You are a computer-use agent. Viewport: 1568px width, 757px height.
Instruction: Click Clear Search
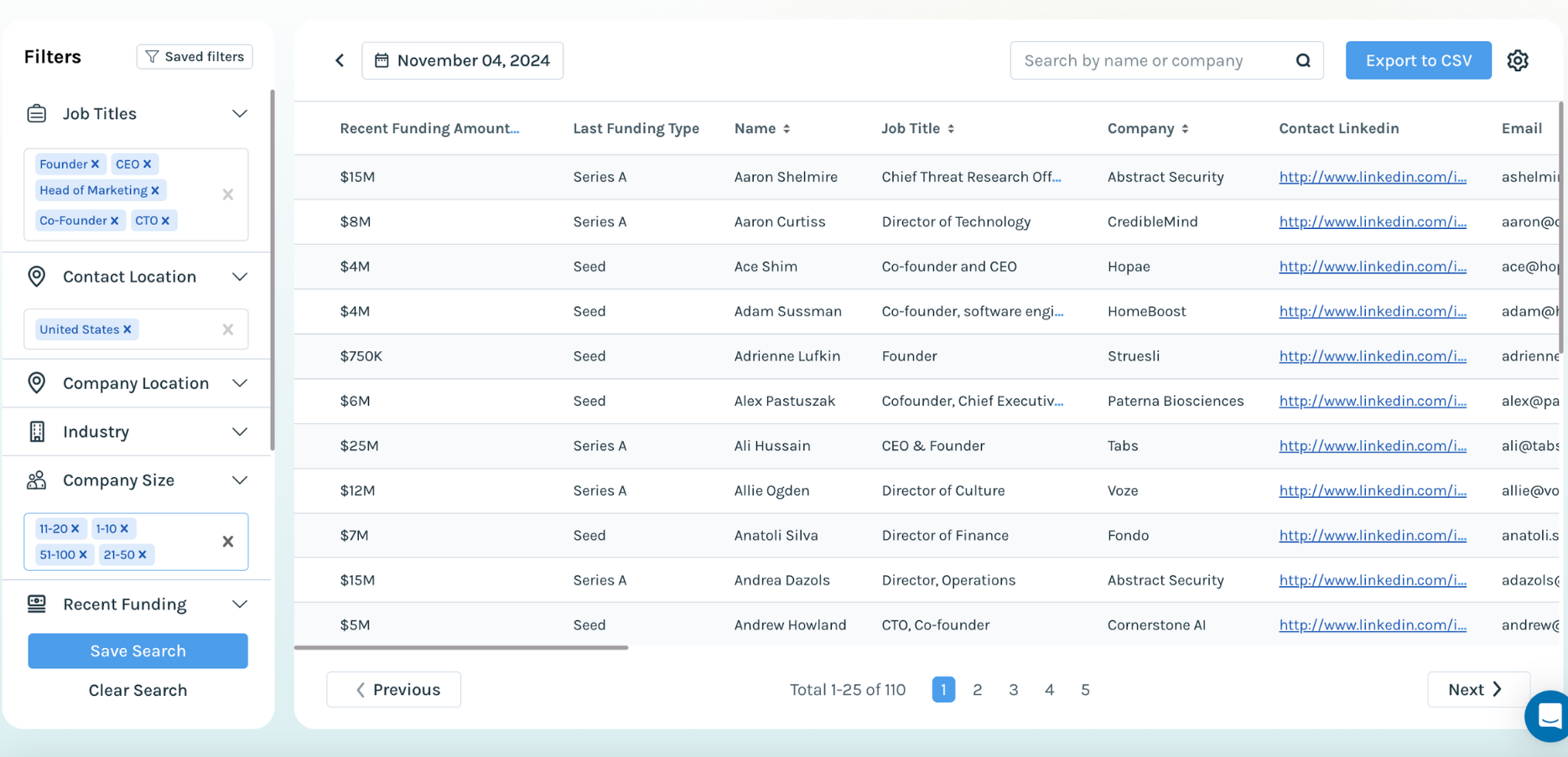[x=138, y=691]
